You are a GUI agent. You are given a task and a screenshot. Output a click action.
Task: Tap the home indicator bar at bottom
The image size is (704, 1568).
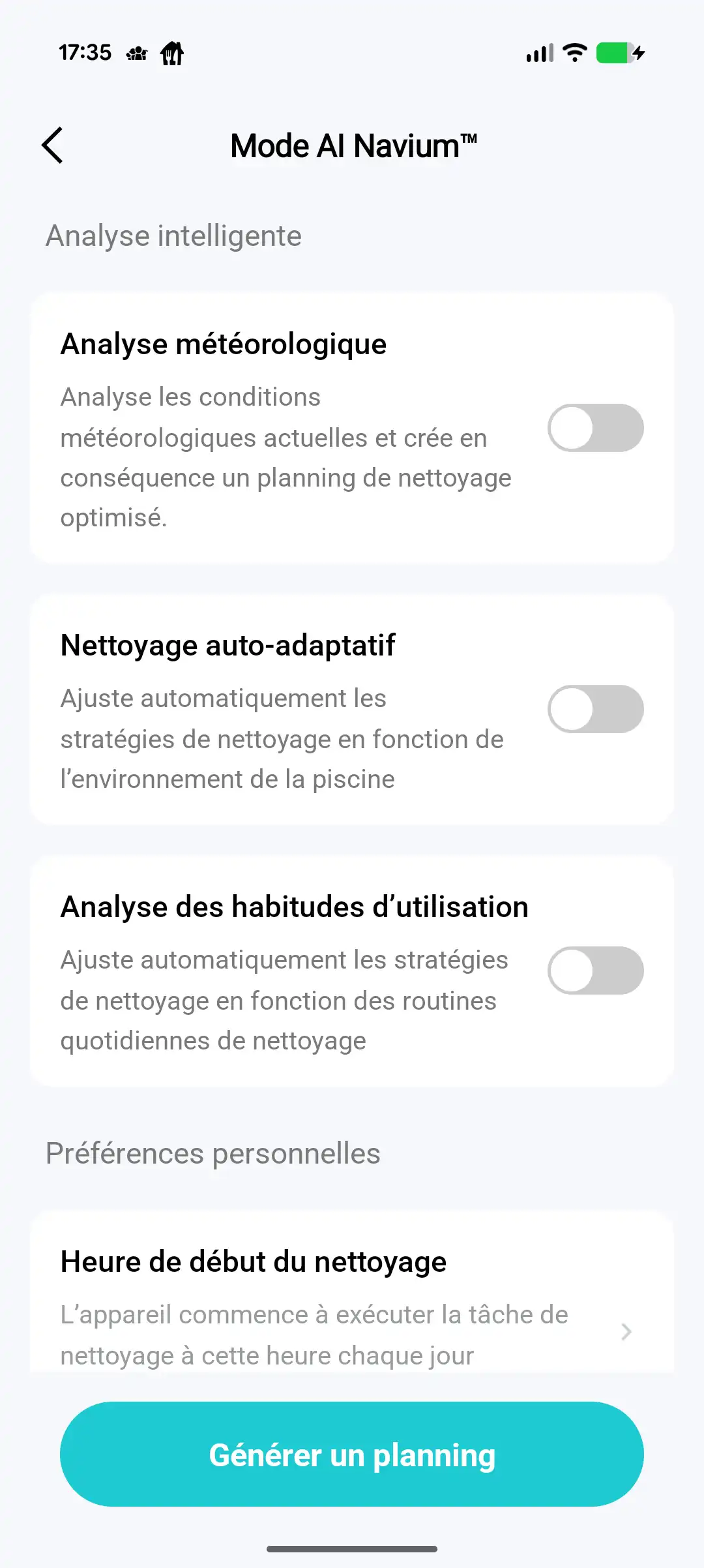[x=352, y=1548]
